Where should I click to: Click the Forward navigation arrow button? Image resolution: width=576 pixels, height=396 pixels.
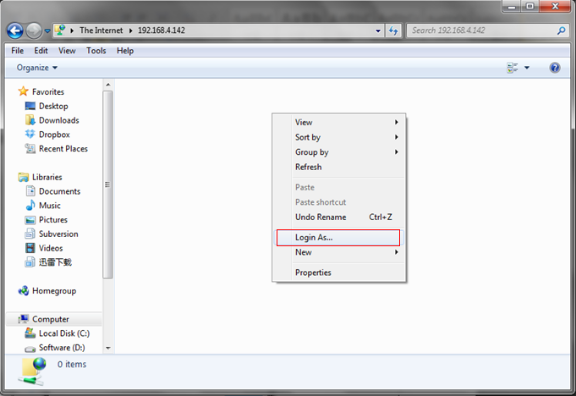[34, 30]
